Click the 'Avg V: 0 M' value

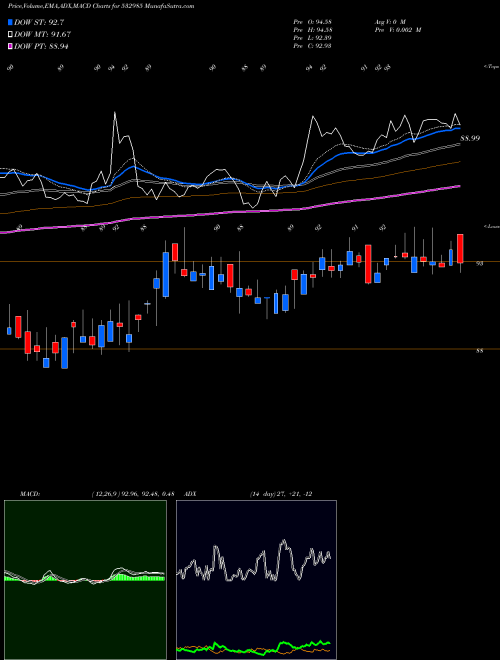(x=391, y=21)
